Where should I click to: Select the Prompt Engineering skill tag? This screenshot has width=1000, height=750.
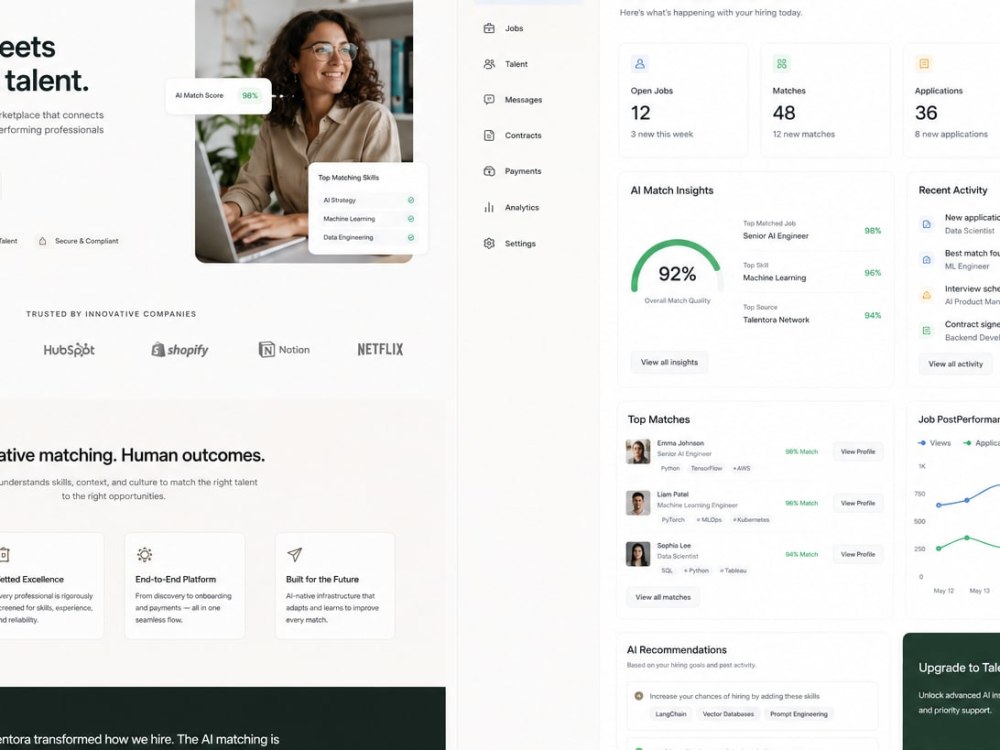(798, 714)
